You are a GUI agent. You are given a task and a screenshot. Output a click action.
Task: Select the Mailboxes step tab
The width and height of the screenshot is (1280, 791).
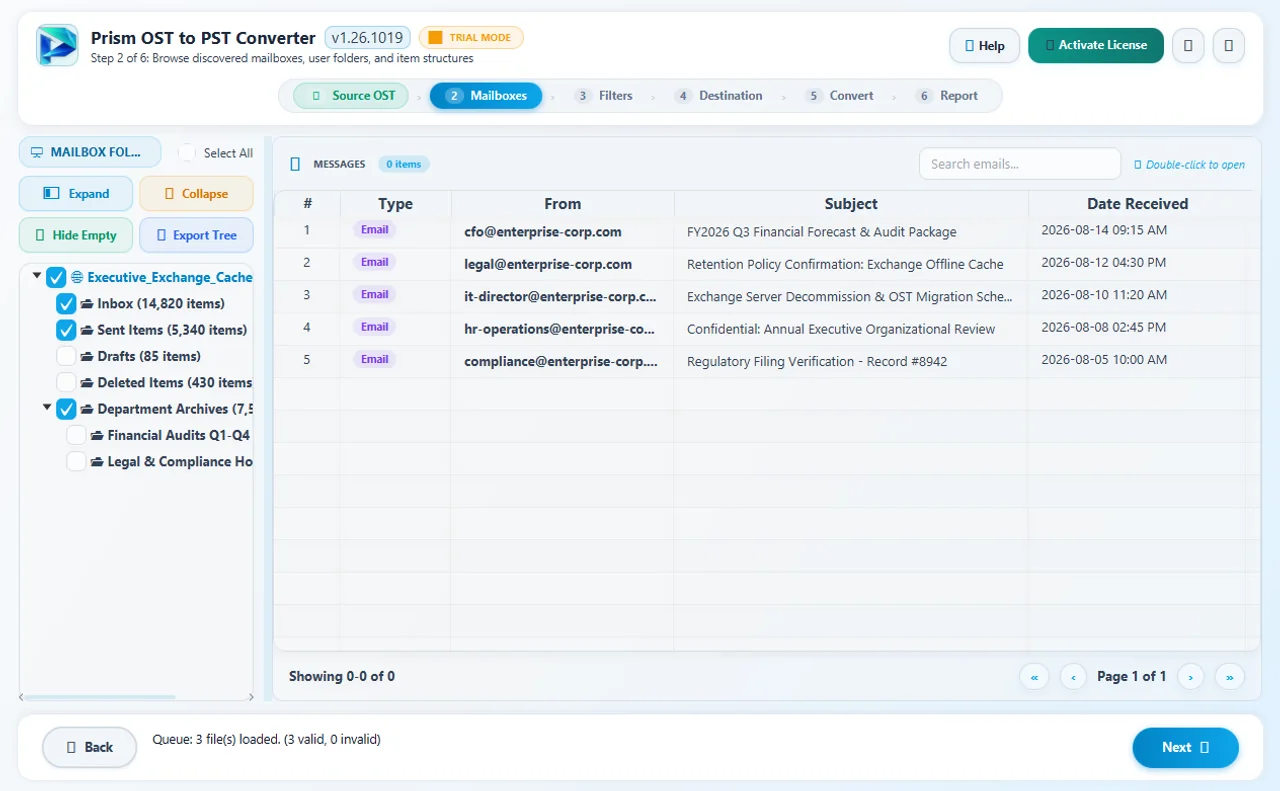coord(486,96)
